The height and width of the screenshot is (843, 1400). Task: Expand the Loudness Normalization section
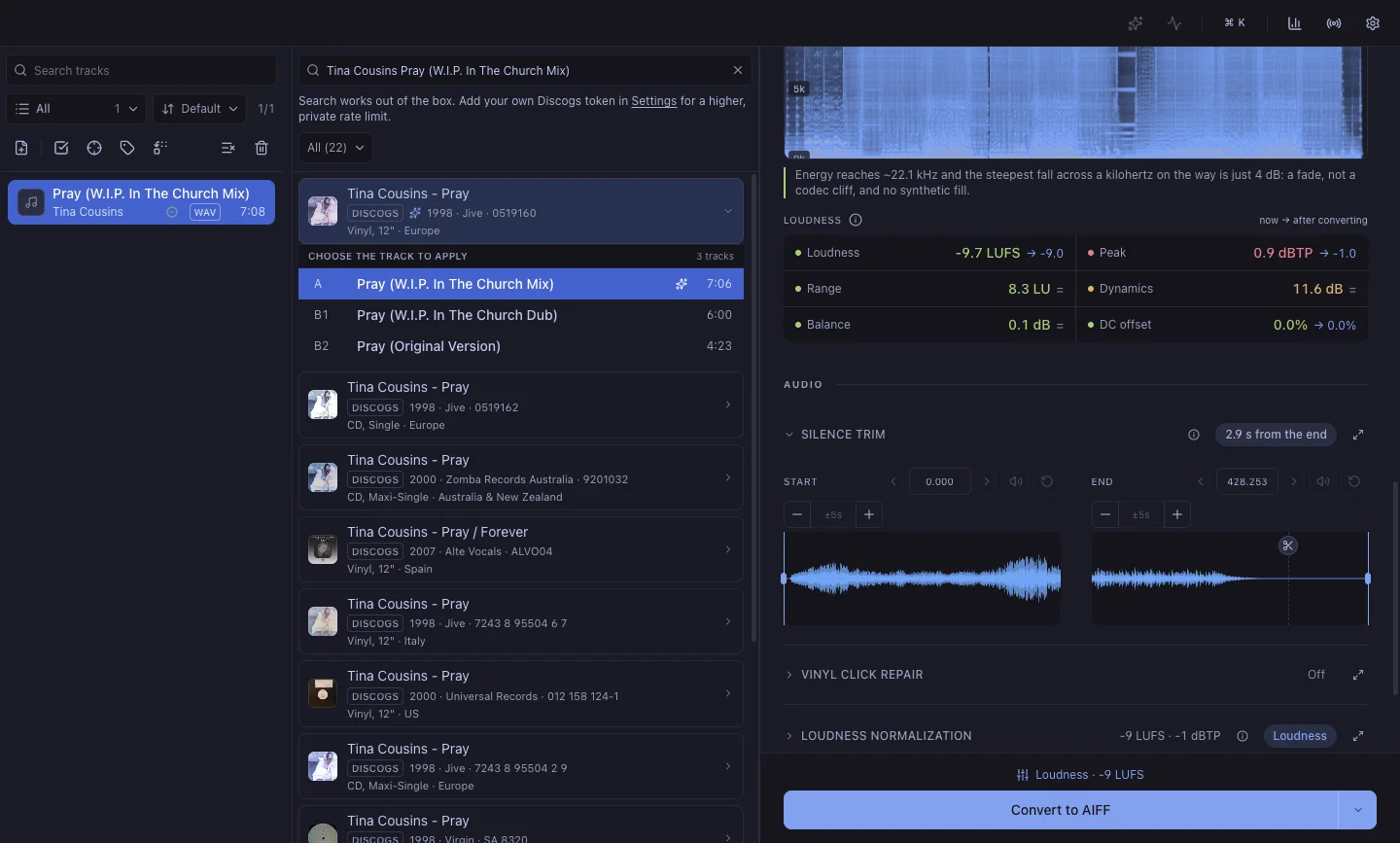(x=789, y=736)
